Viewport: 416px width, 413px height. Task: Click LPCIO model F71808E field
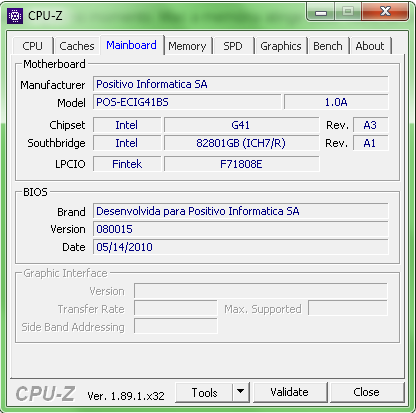click(241, 164)
